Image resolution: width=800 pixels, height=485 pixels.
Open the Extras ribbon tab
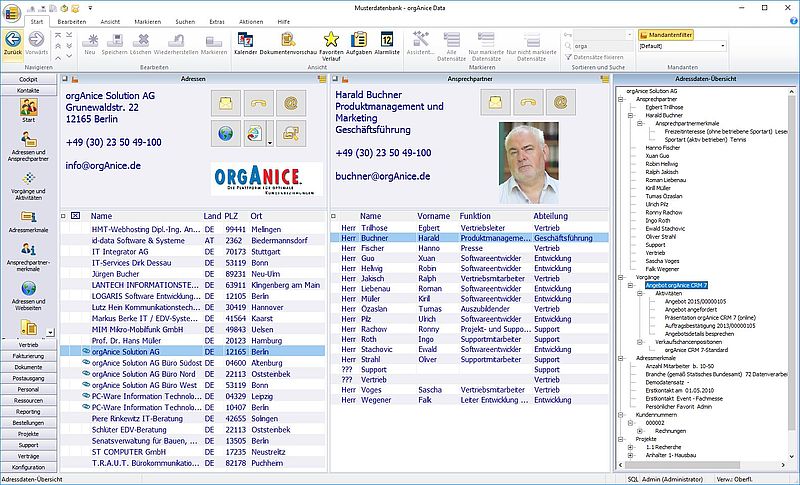(217, 22)
